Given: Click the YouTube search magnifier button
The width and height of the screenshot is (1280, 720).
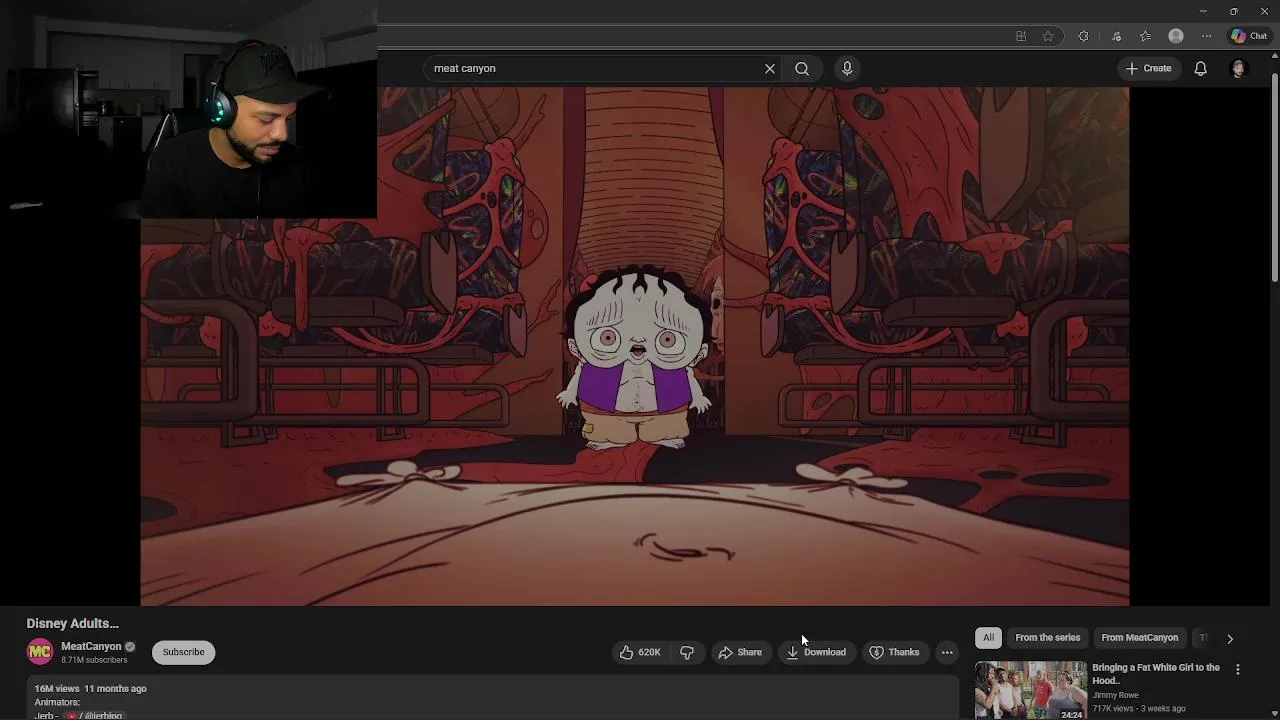Looking at the screenshot, I should tap(802, 68).
